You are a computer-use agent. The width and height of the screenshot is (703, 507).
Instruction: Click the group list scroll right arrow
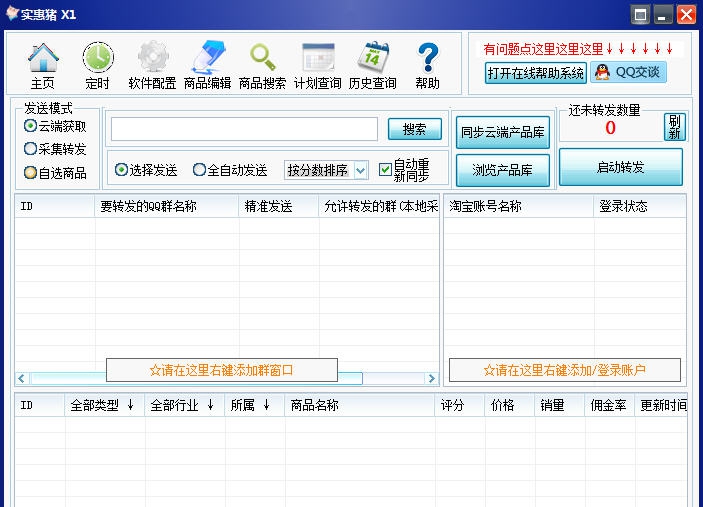pyautogui.click(x=432, y=379)
